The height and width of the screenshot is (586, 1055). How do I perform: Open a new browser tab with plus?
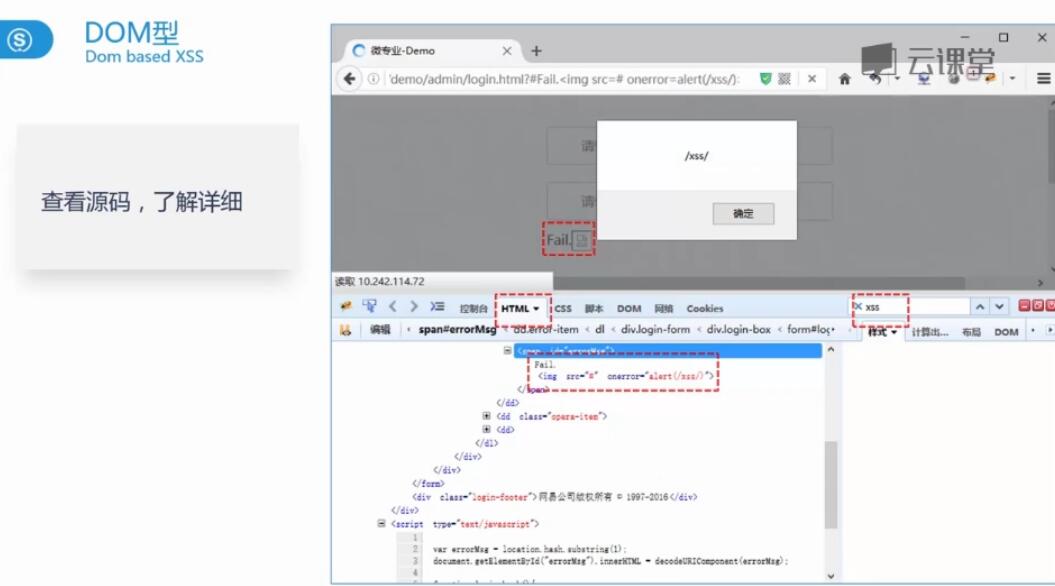point(536,51)
